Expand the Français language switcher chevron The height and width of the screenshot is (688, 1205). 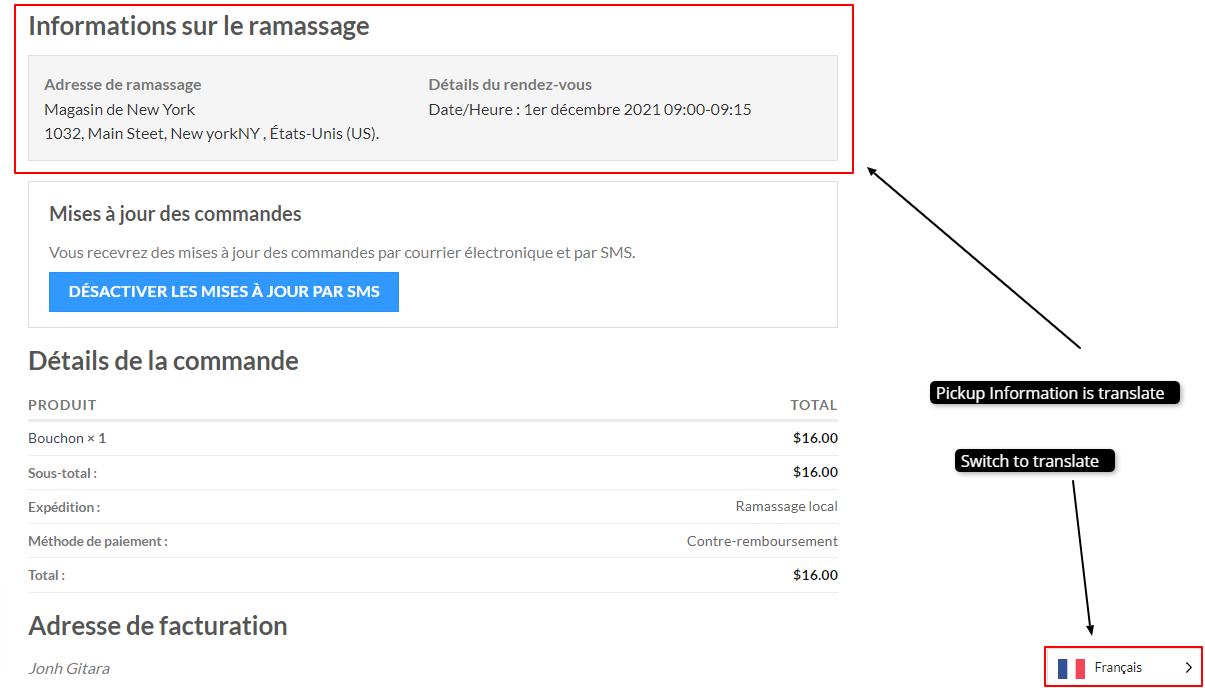pyautogui.click(x=1188, y=668)
